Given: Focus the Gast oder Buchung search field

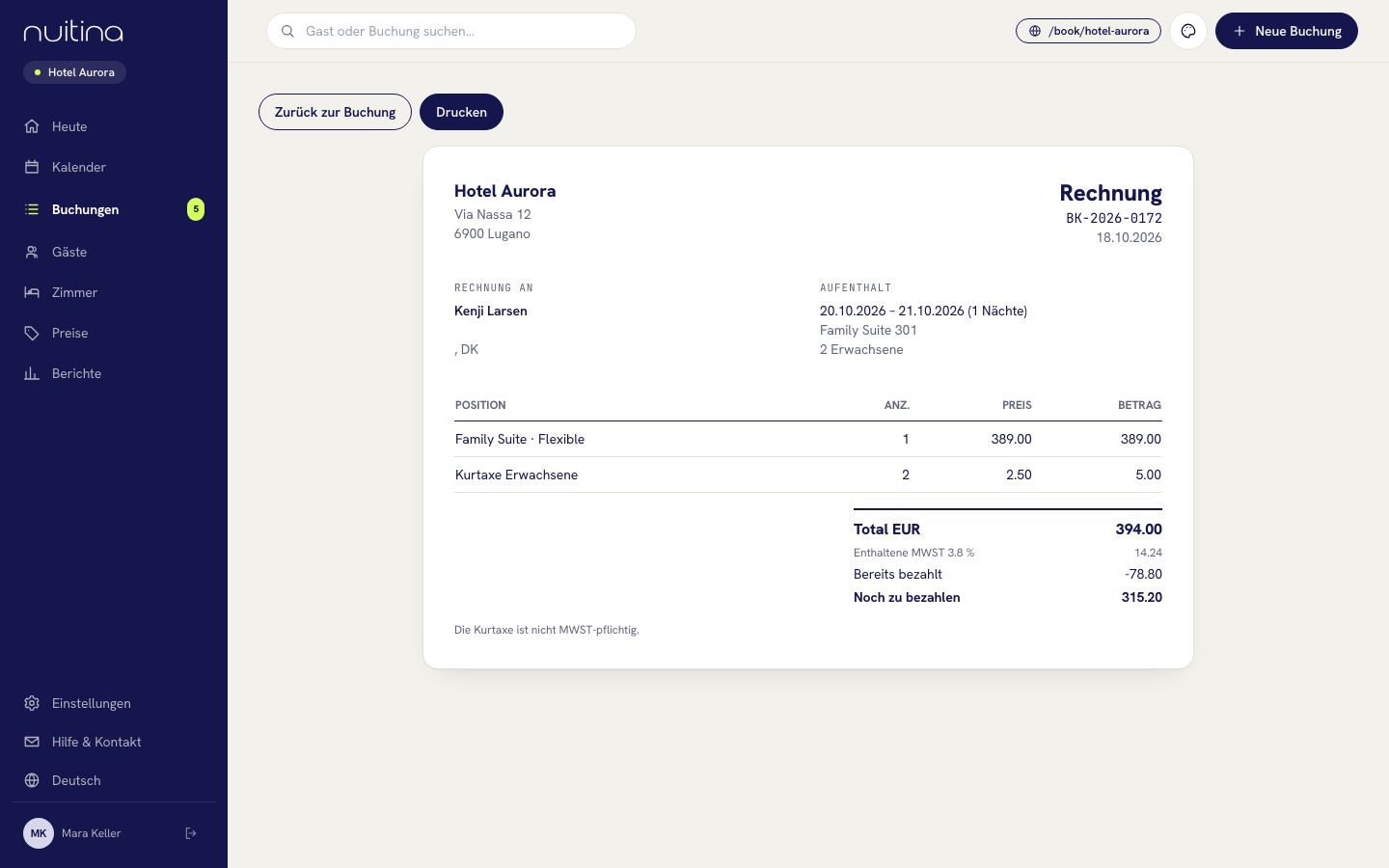Looking at the screenshot, I should (451, 31).
